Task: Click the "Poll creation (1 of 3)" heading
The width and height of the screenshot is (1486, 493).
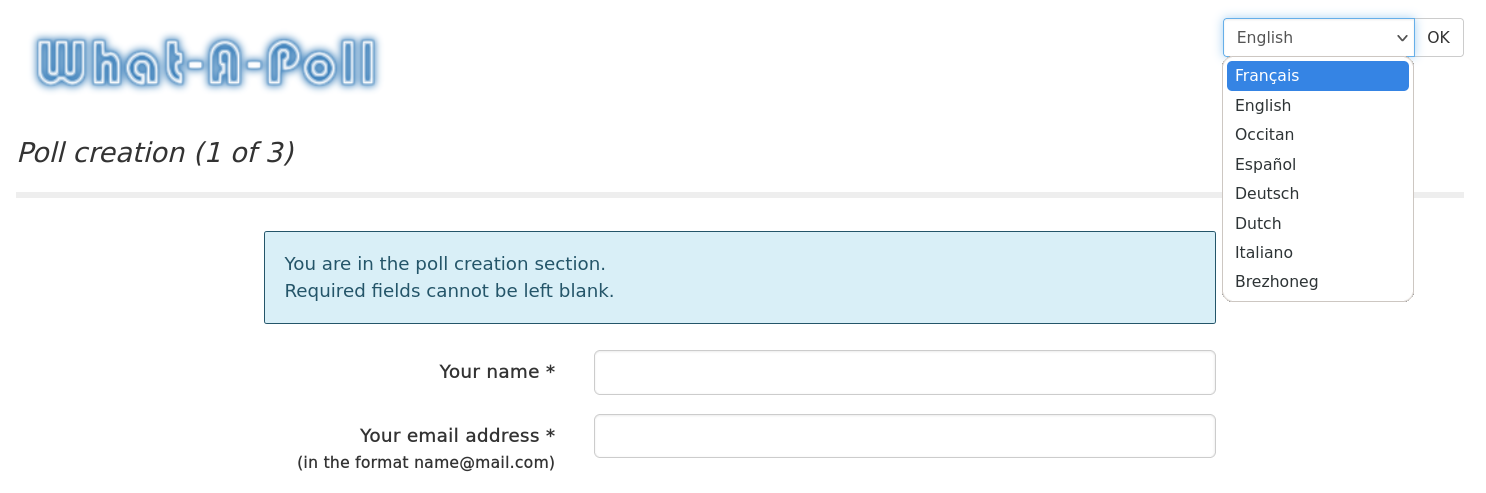Action: 156,153
